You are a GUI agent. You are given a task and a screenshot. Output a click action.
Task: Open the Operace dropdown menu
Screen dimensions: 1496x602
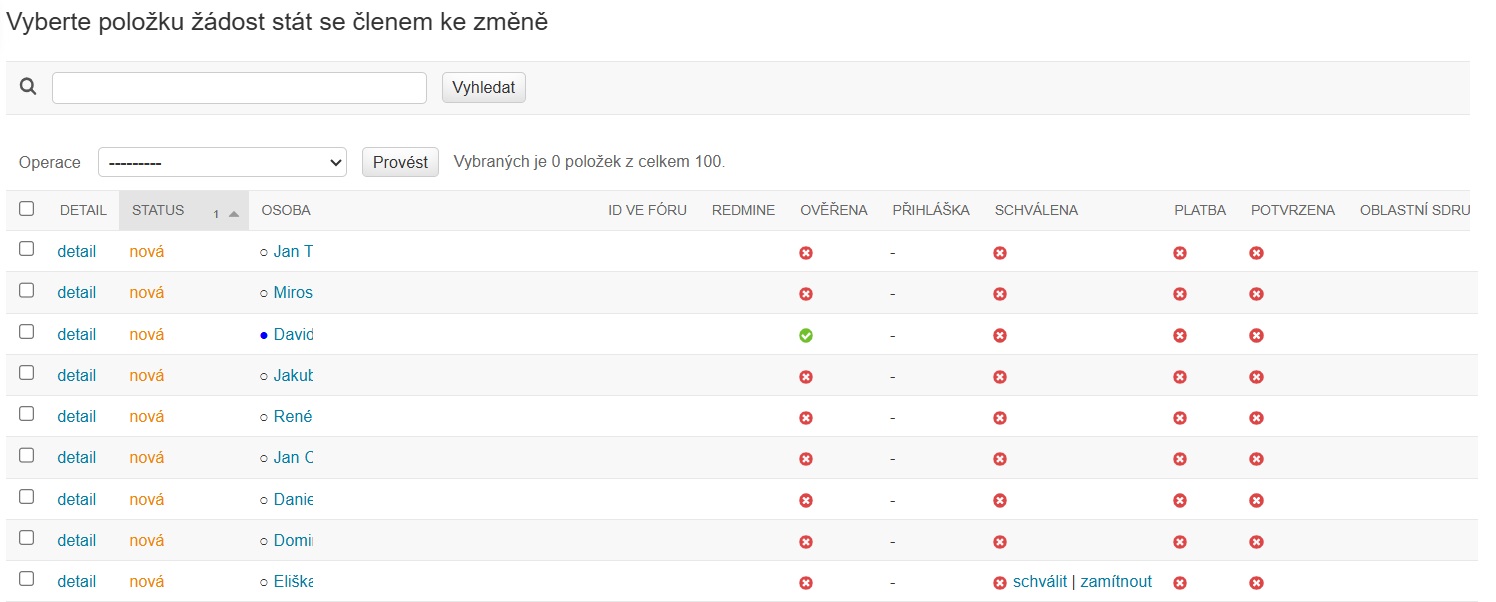(222, 162)
